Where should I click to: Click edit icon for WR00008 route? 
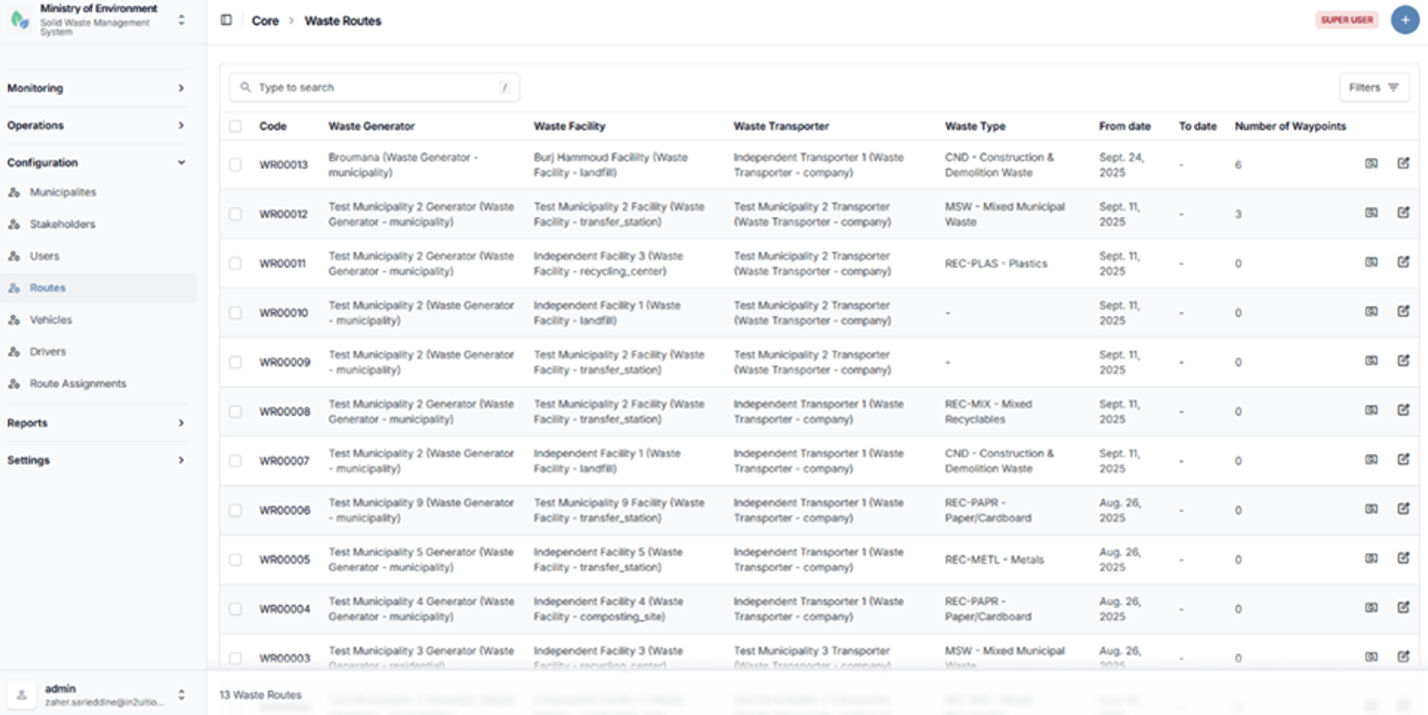pyautogui.click(x=1403, y=410)
